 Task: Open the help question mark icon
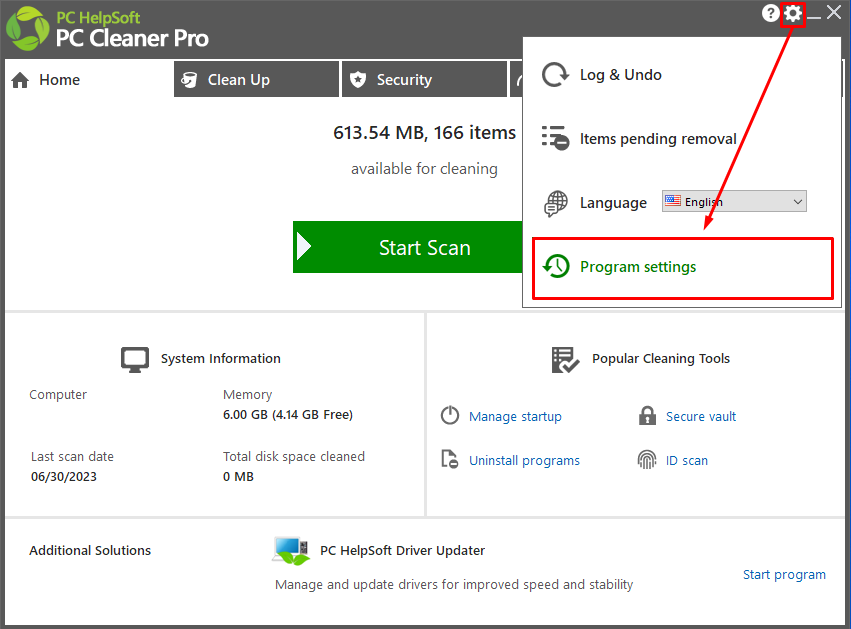click(x=770, y=13)
